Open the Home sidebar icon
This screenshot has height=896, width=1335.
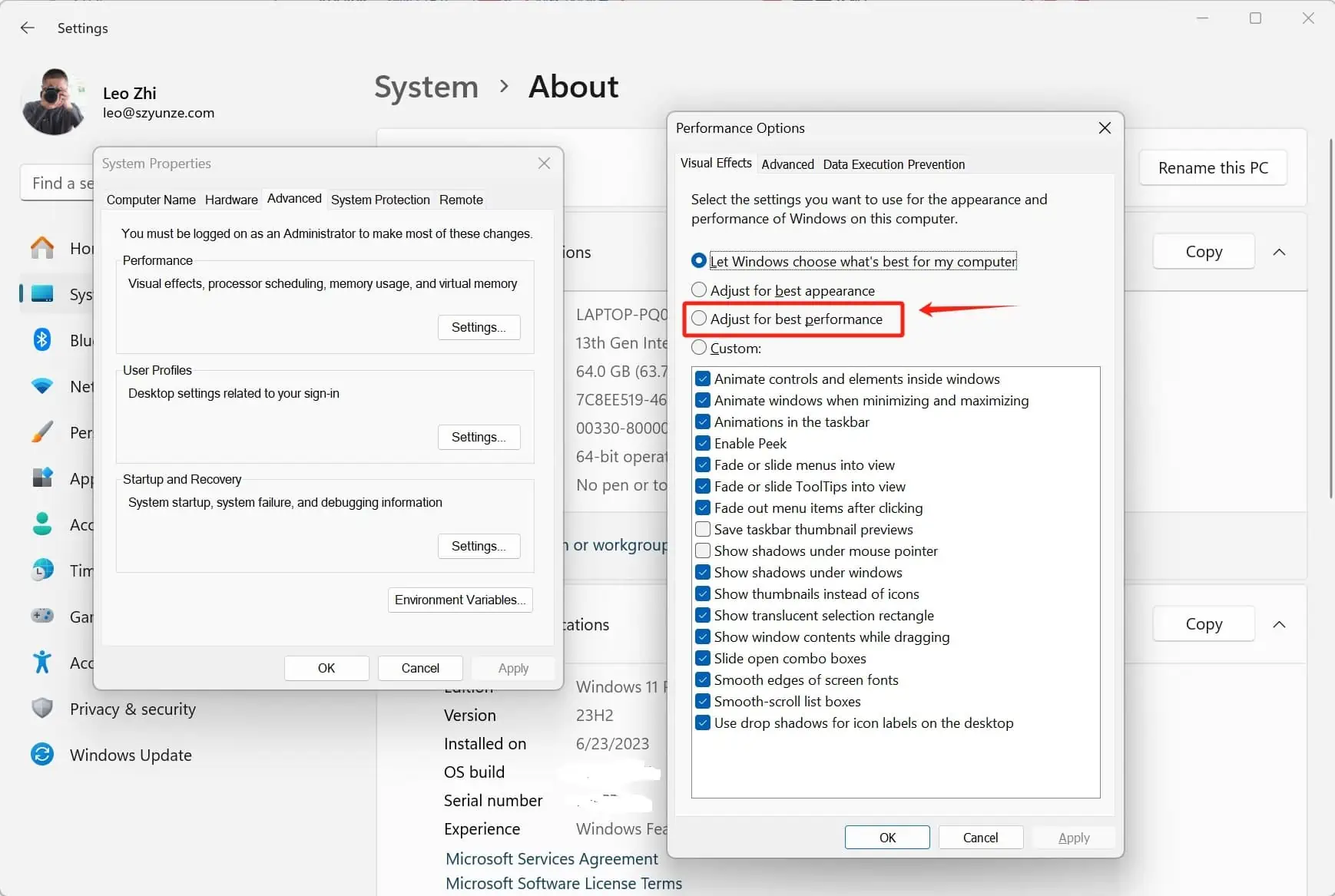pyautogui.click(x=42, y=248)
